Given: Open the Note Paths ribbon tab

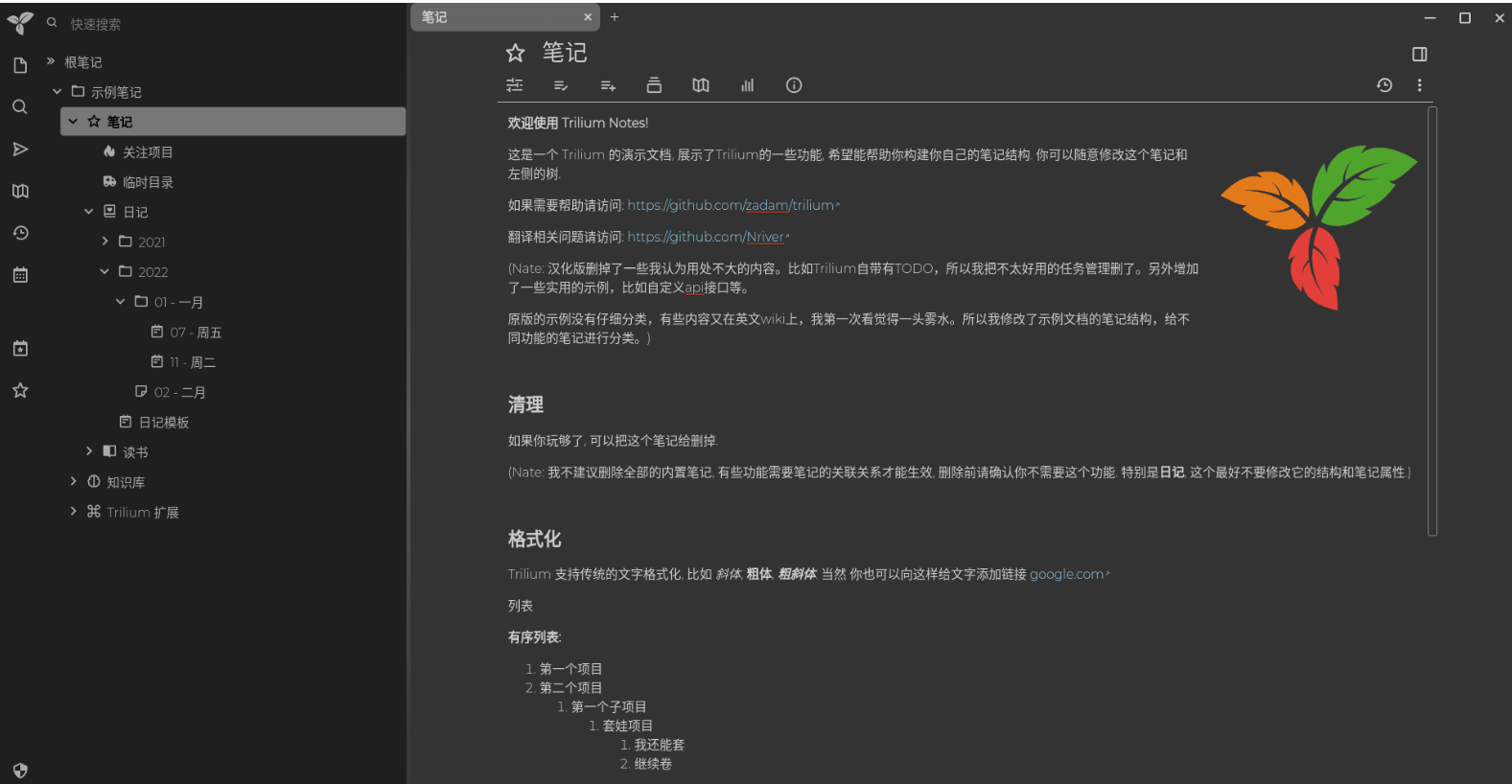Looking at the screenshot, I should [654, 85].
